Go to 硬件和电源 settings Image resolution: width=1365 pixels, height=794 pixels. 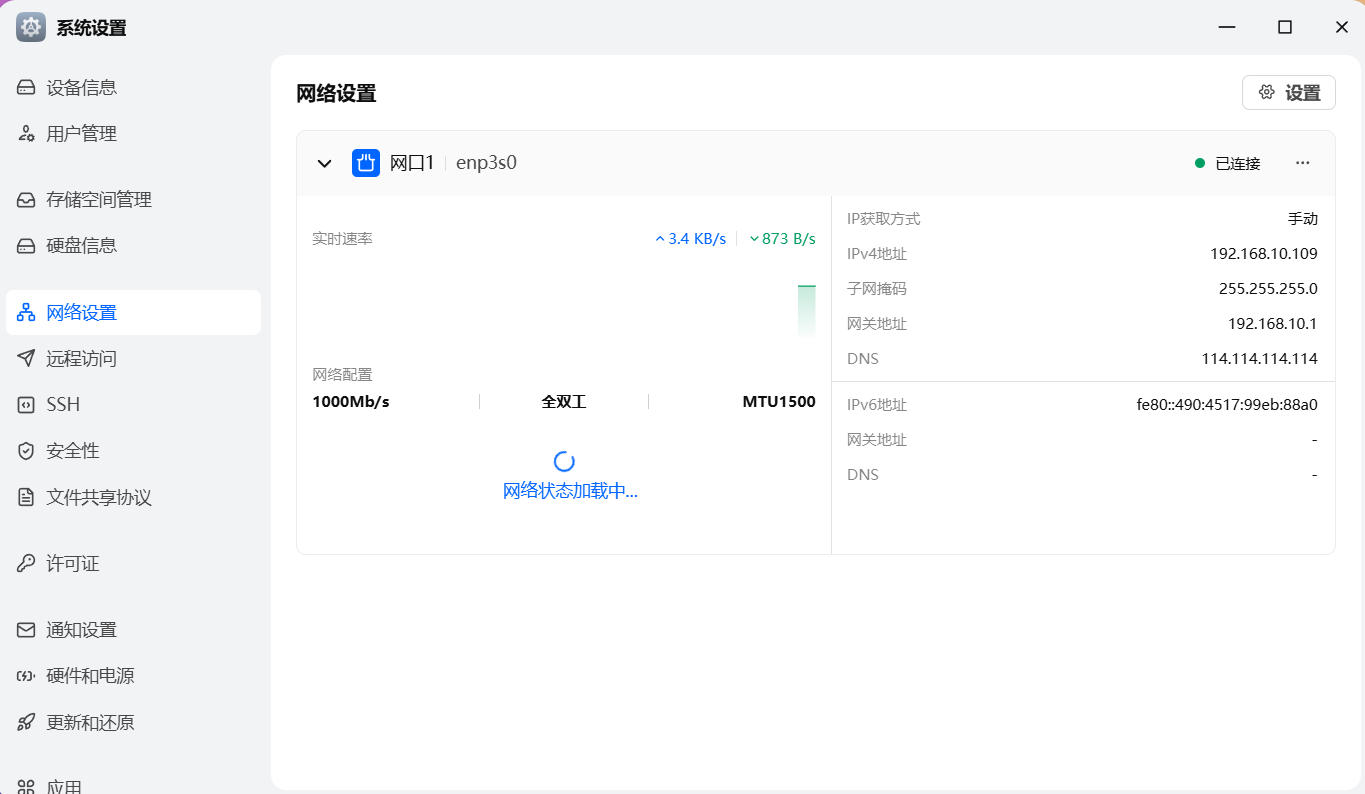point(90,676)
